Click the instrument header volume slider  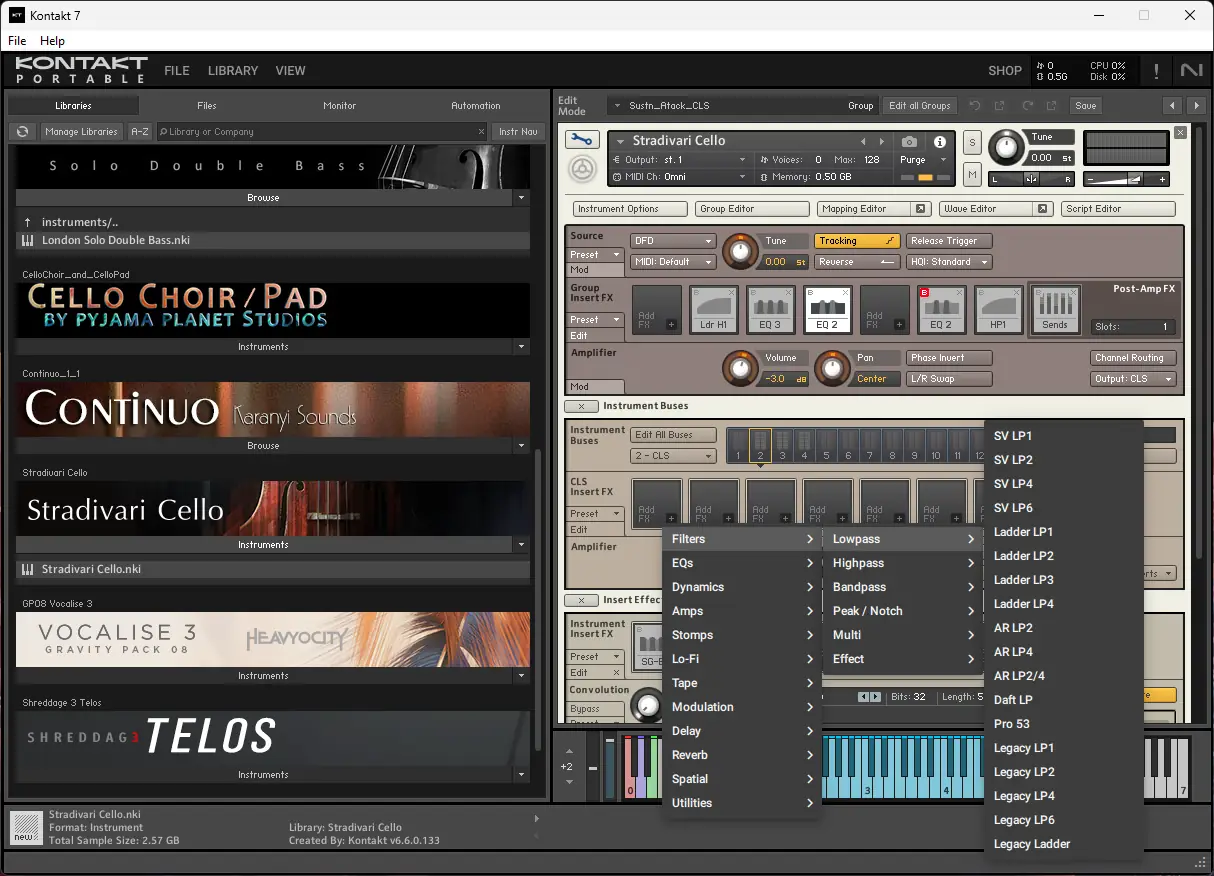click(1126, 179)
